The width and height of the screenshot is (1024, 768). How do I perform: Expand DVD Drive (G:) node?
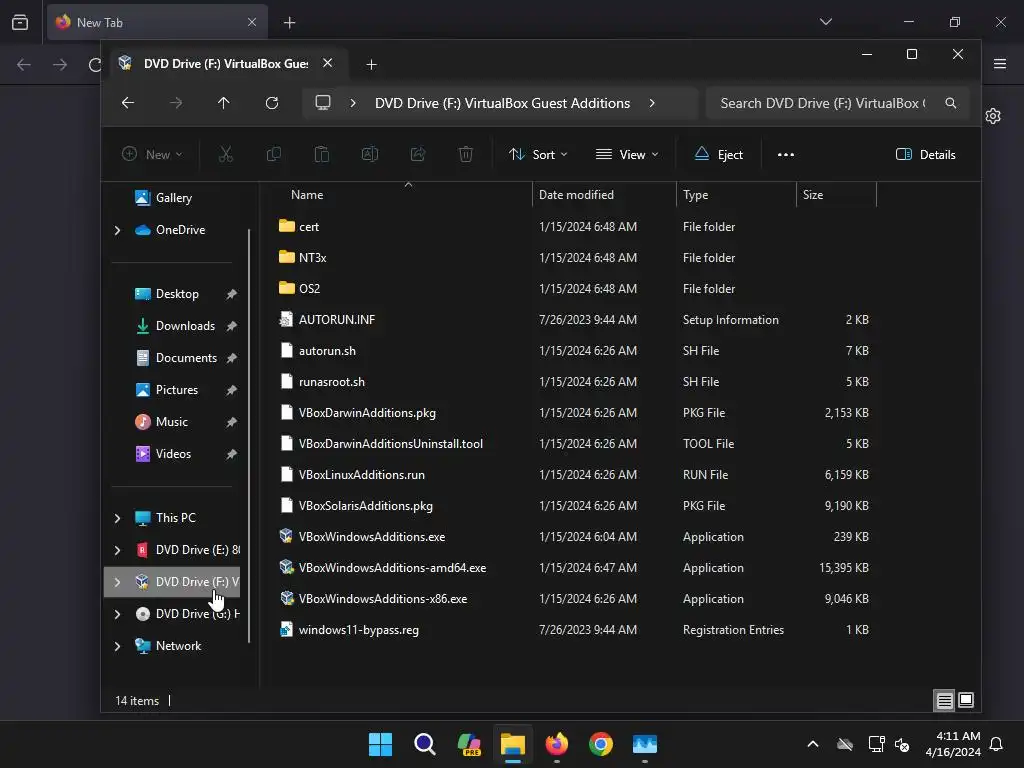point(118,614)
